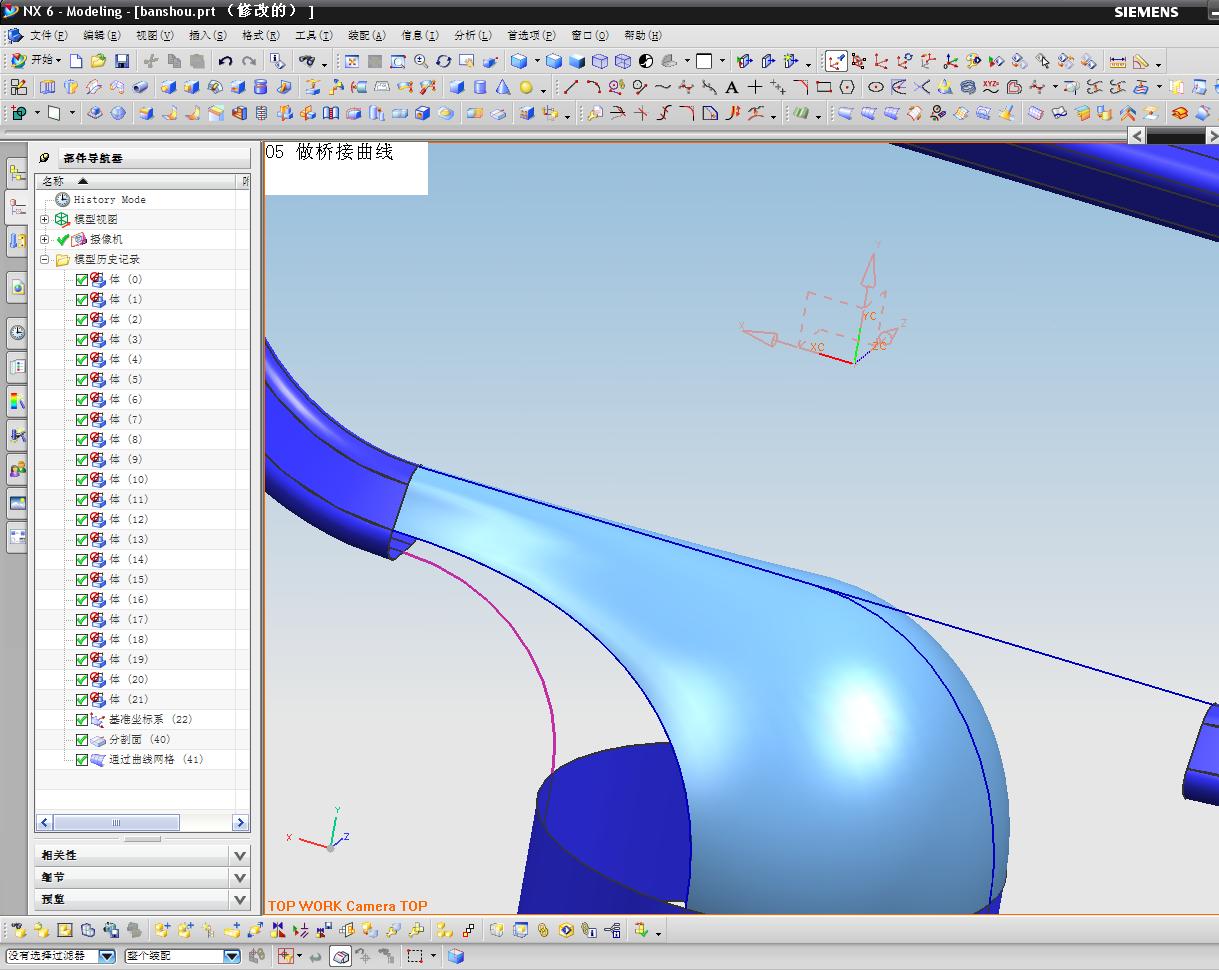
Task: Open the 分析(L) menu
Action: 472,35
